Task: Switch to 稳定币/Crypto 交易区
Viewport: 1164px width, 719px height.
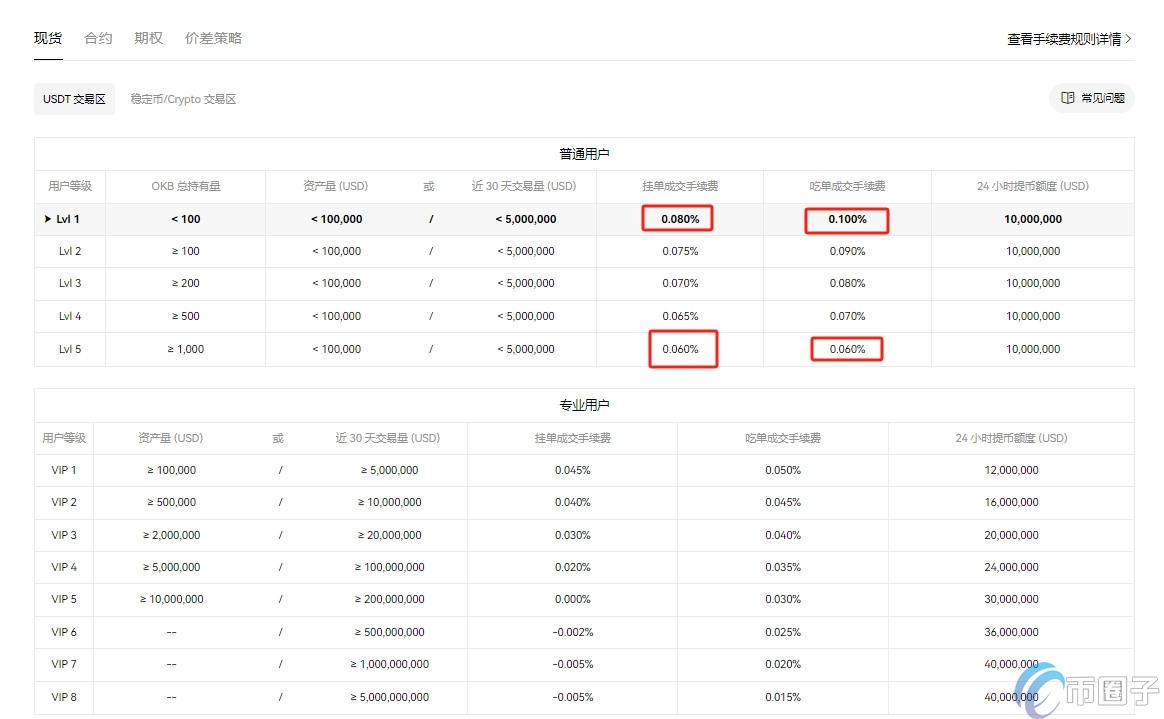Action: [x=183, y=99]
